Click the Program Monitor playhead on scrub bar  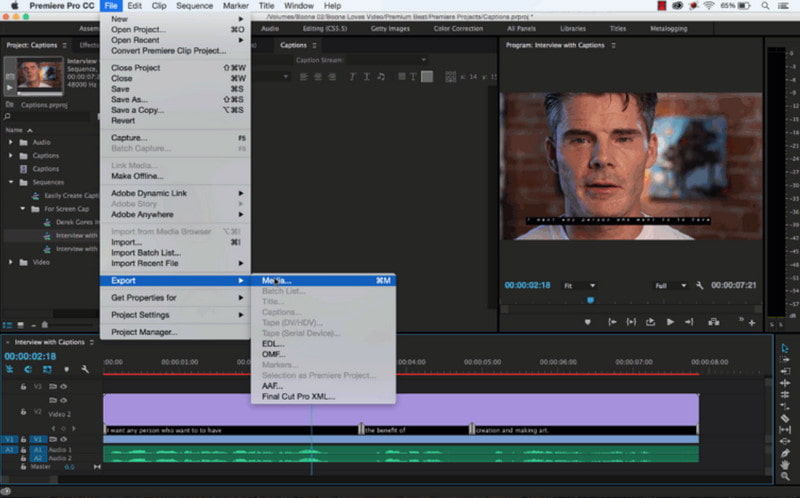[590, 299]
